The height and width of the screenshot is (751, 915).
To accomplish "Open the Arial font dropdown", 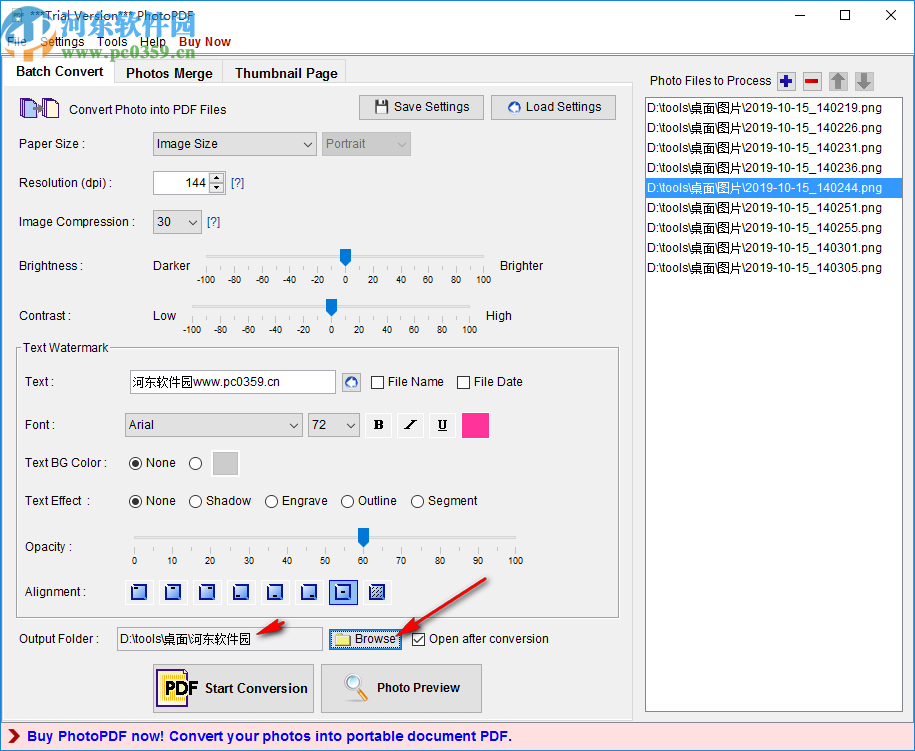I will tap(295, 425).
